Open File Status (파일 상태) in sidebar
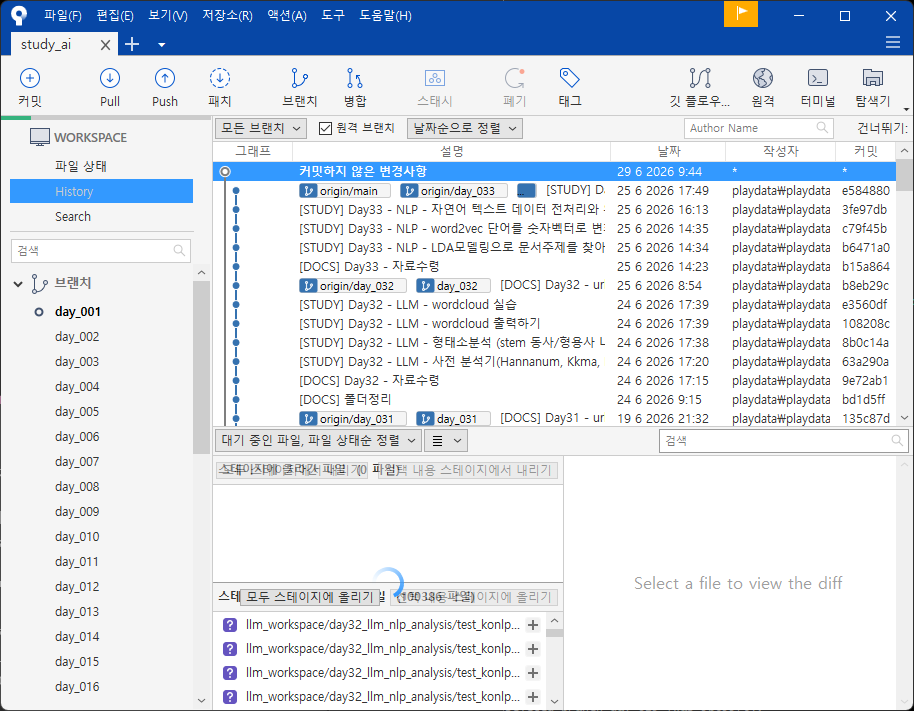 (x=81, y=166)
